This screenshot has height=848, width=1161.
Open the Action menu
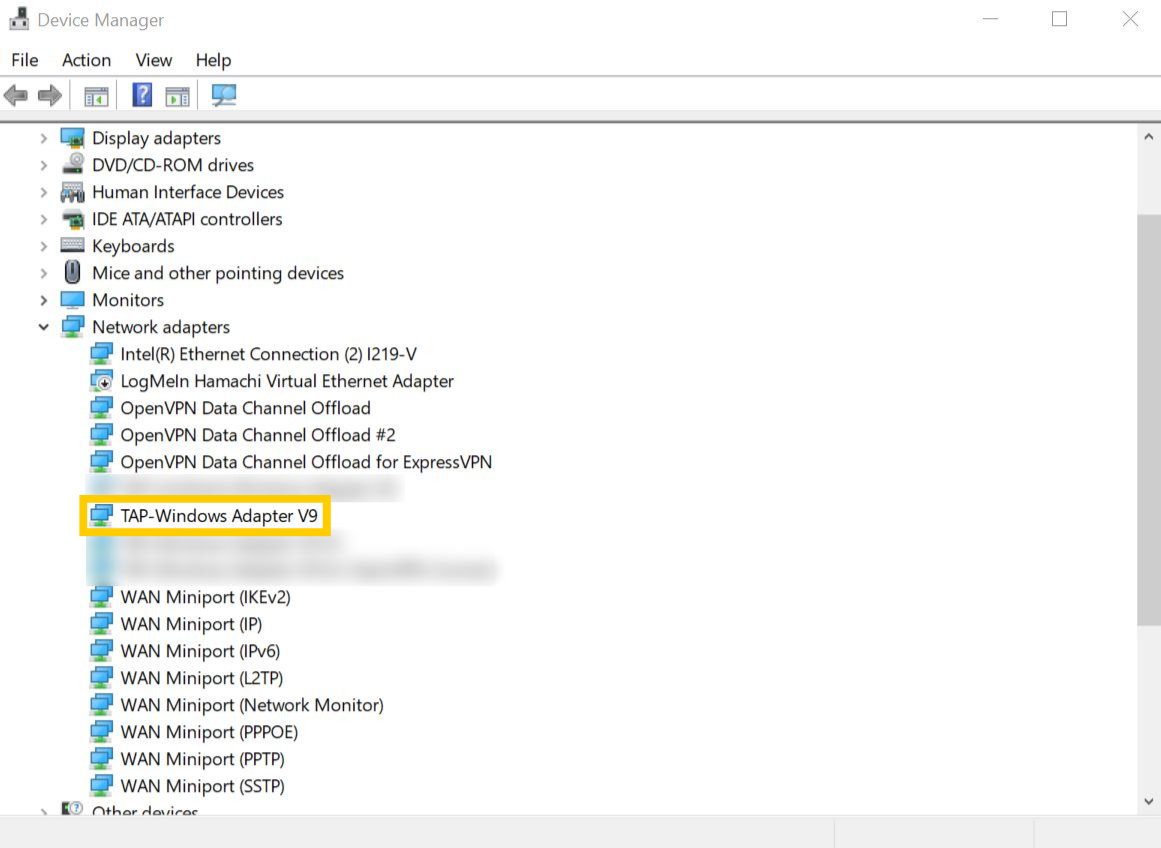pyautogui.click(x=87, y=60)
